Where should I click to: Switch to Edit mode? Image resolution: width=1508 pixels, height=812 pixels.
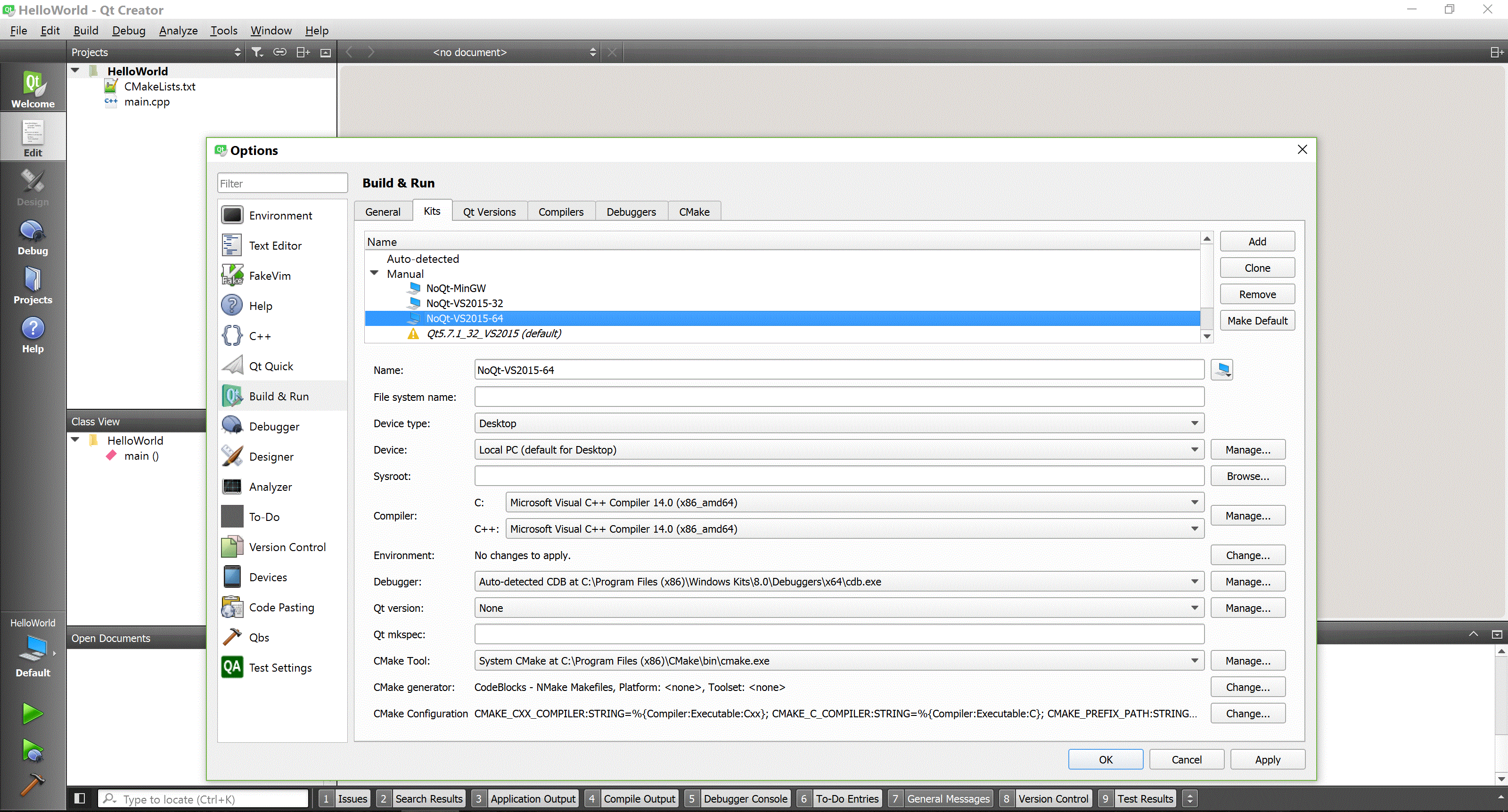[33, 138]
